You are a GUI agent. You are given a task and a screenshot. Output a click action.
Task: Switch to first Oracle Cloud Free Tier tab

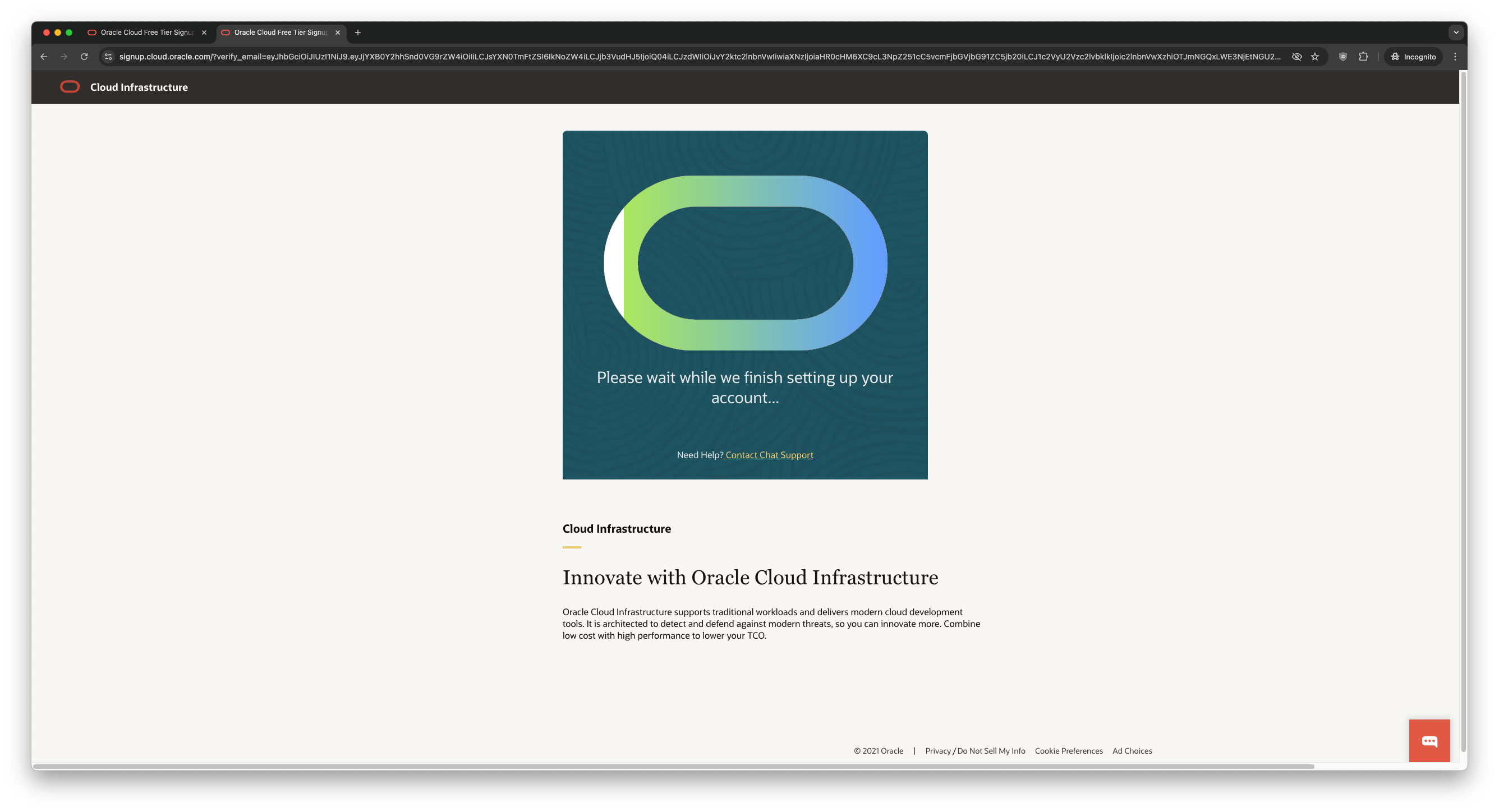point(145,33)
